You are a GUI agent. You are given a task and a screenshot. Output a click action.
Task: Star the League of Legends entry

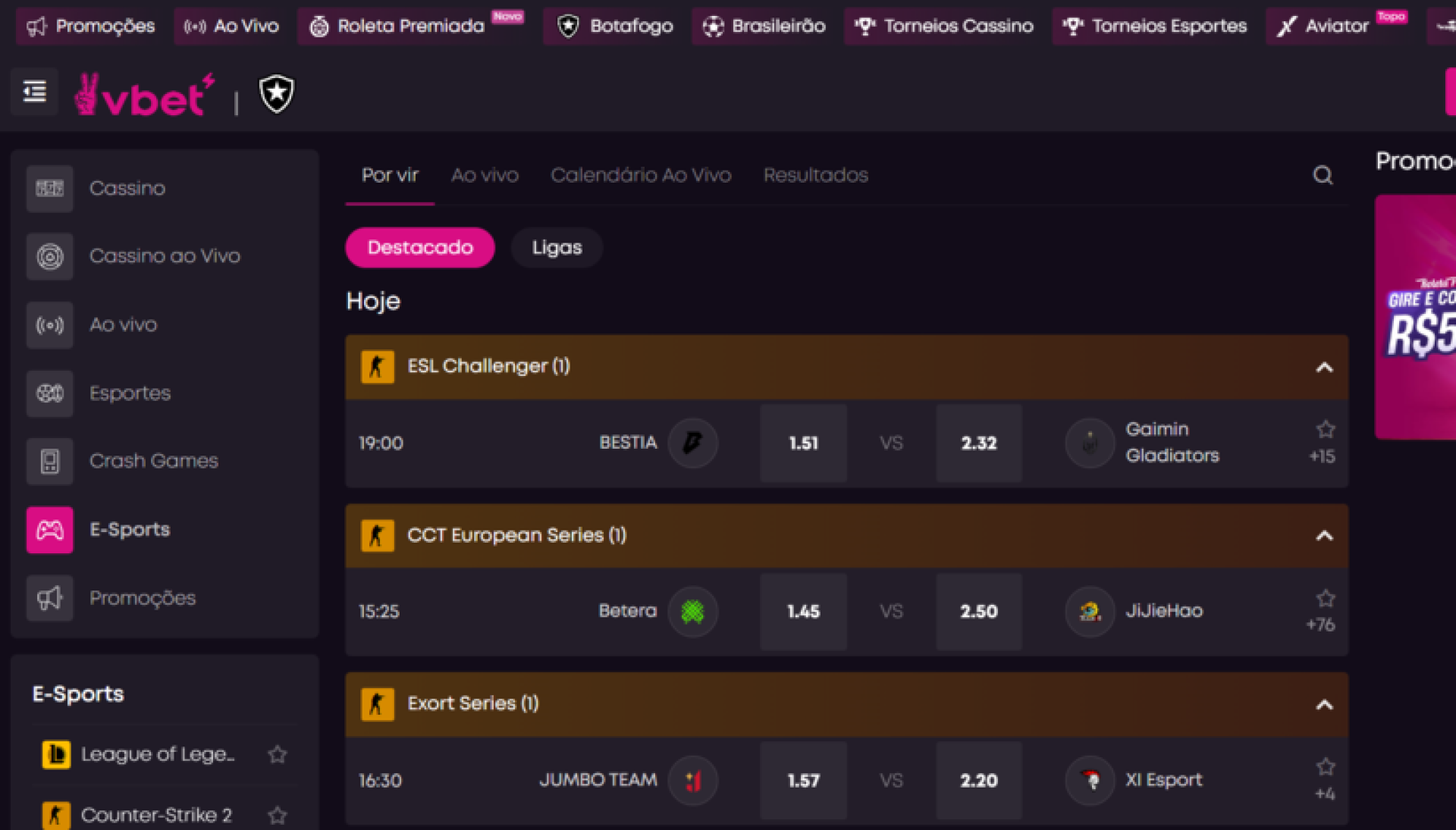278,754
